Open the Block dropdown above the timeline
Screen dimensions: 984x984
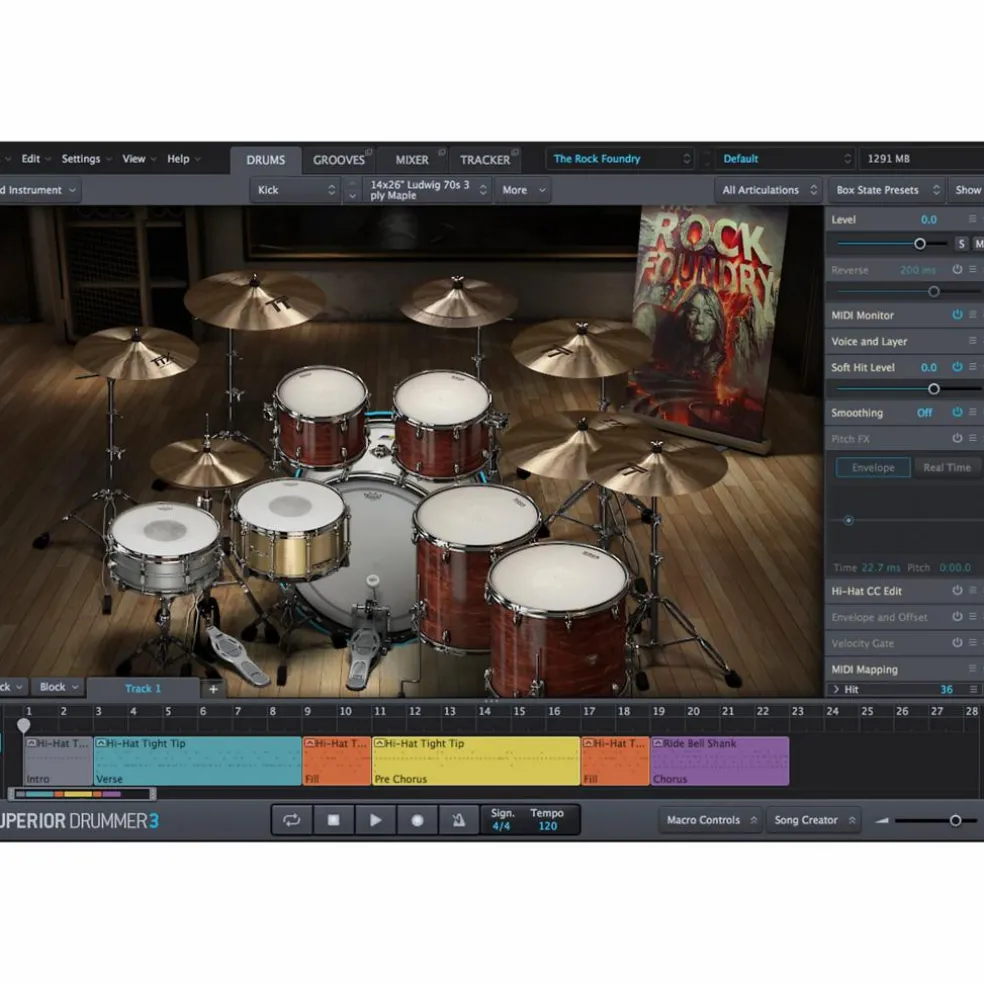pos(59,687)
